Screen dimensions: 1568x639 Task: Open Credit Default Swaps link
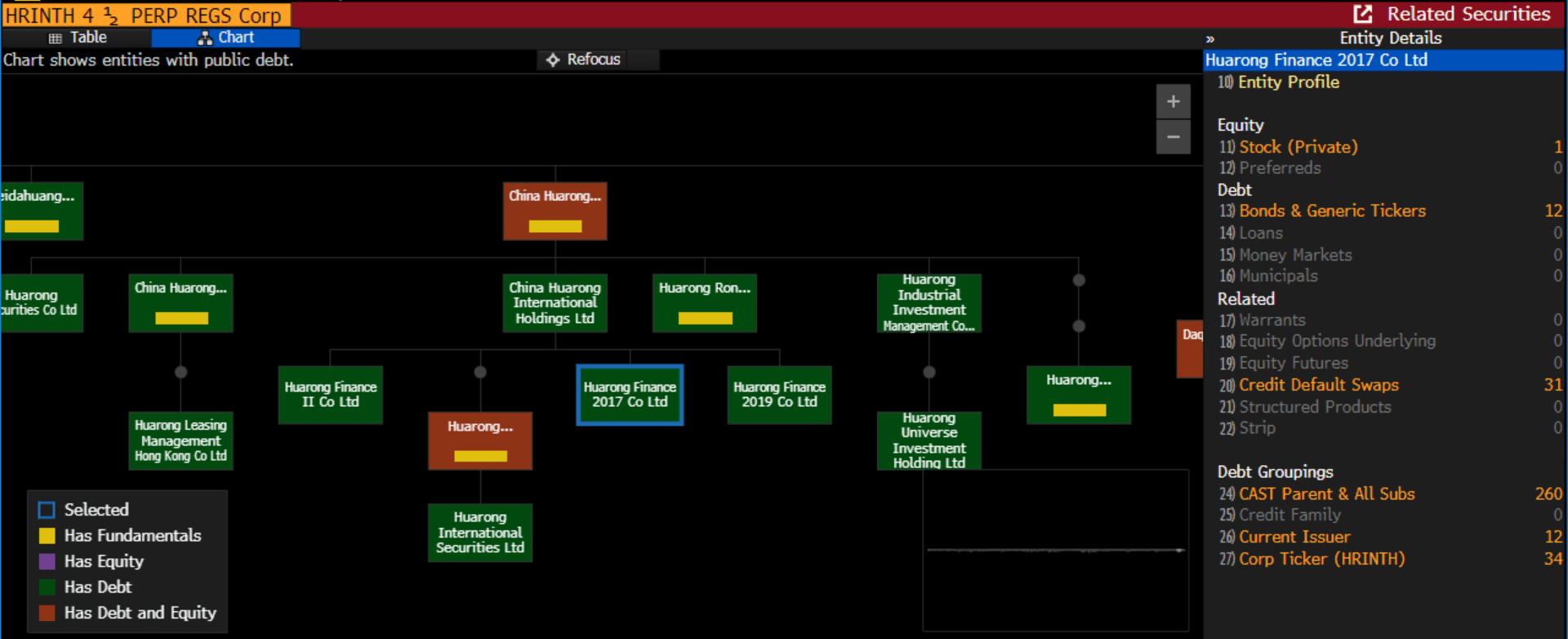[x=1318, y=385]
